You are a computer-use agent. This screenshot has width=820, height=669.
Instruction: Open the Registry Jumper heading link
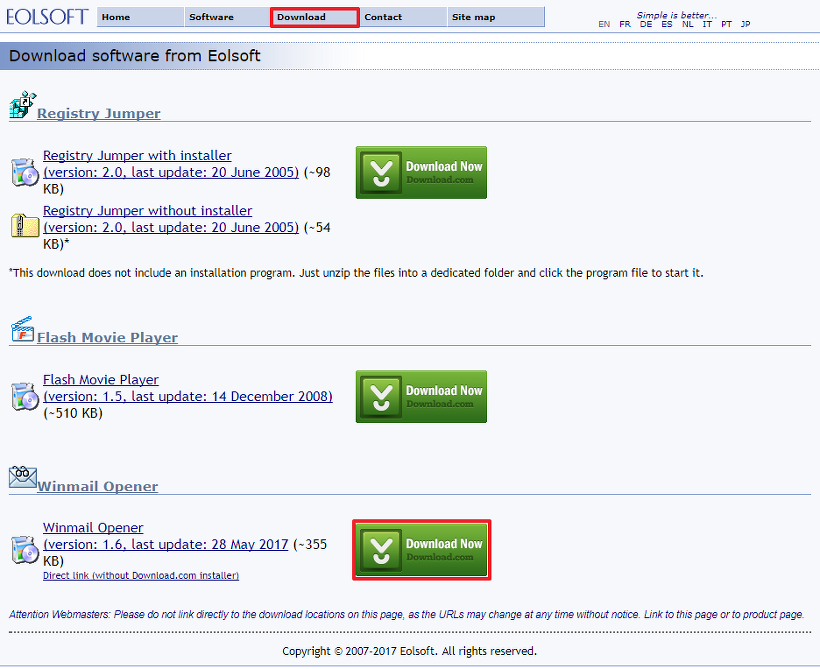coord(99,113)
